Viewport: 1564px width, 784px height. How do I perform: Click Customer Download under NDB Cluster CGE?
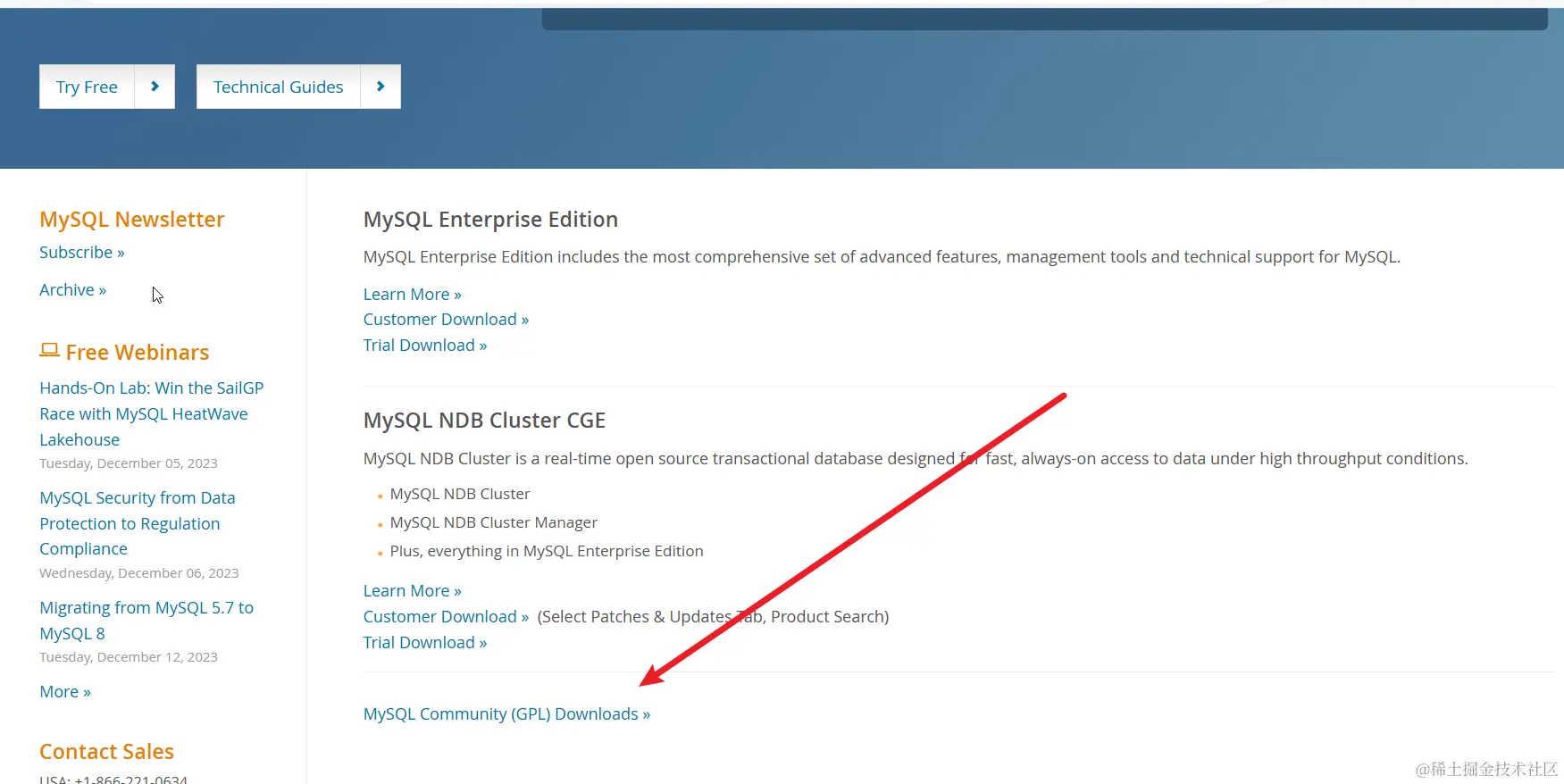(x=447, y=617)
